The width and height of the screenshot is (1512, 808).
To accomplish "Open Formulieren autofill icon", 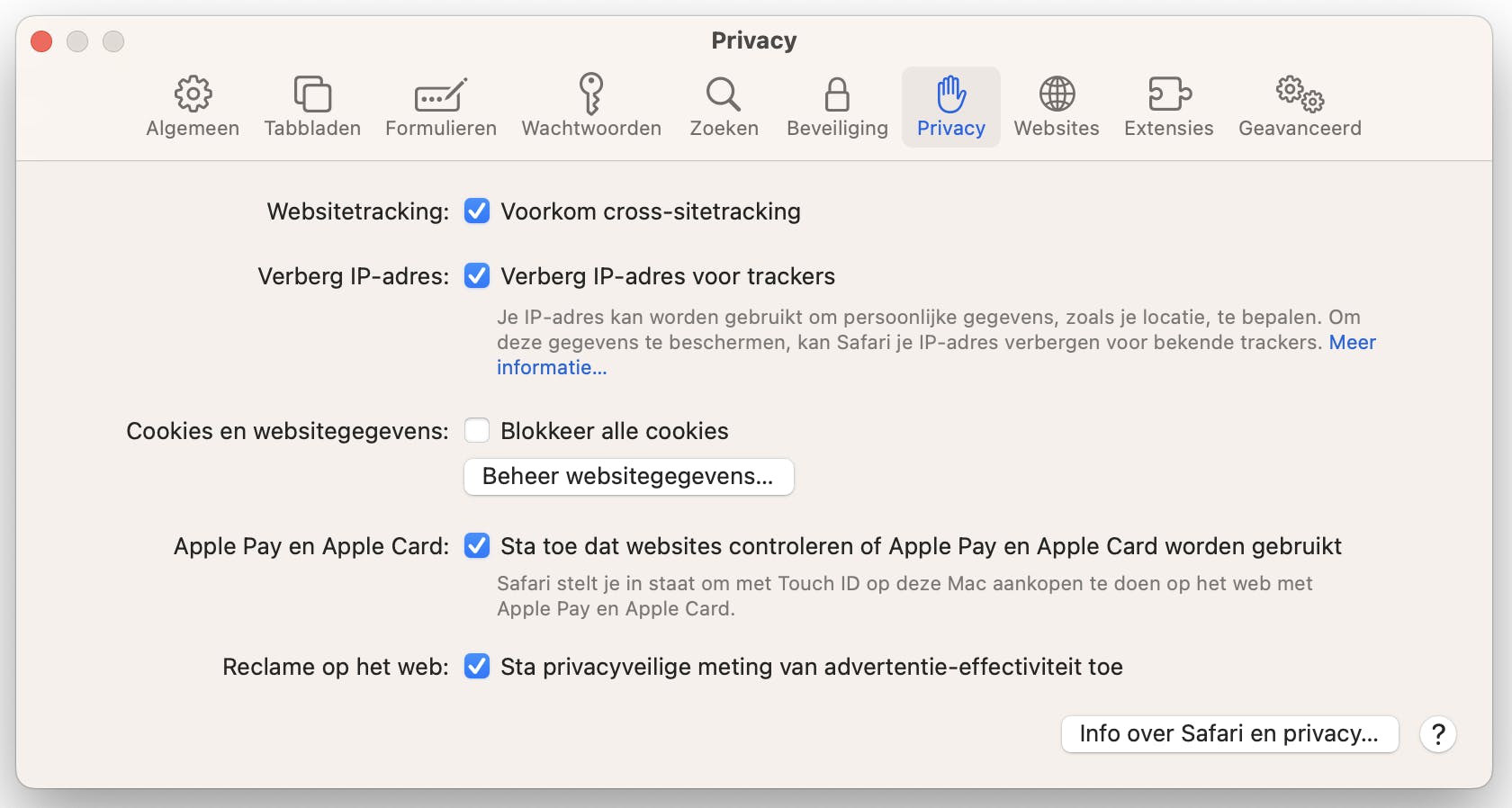I will (x=441, y=94).
